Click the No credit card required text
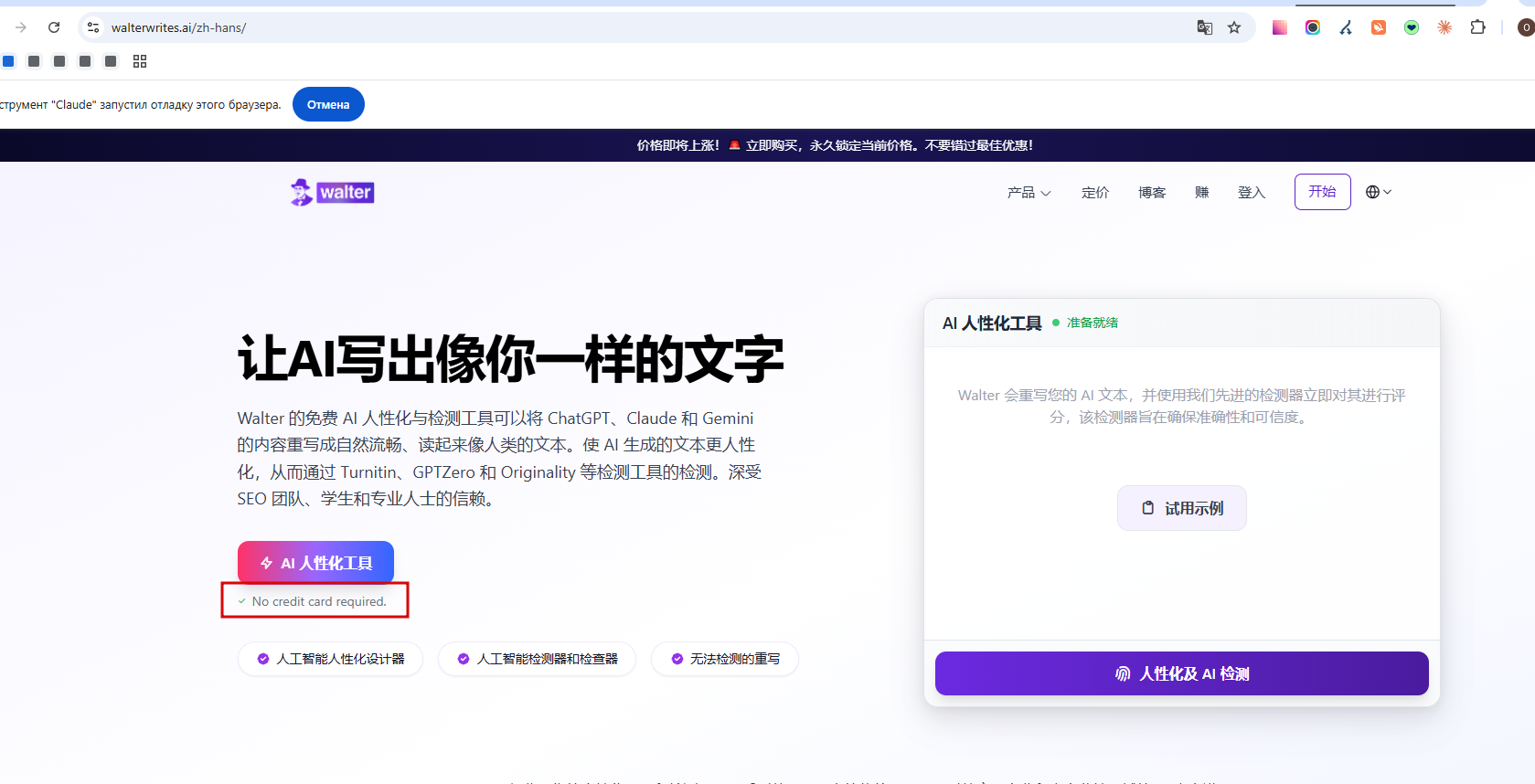Image resolution: width=1535 pixels, height=784 pixels. [319, 601]
